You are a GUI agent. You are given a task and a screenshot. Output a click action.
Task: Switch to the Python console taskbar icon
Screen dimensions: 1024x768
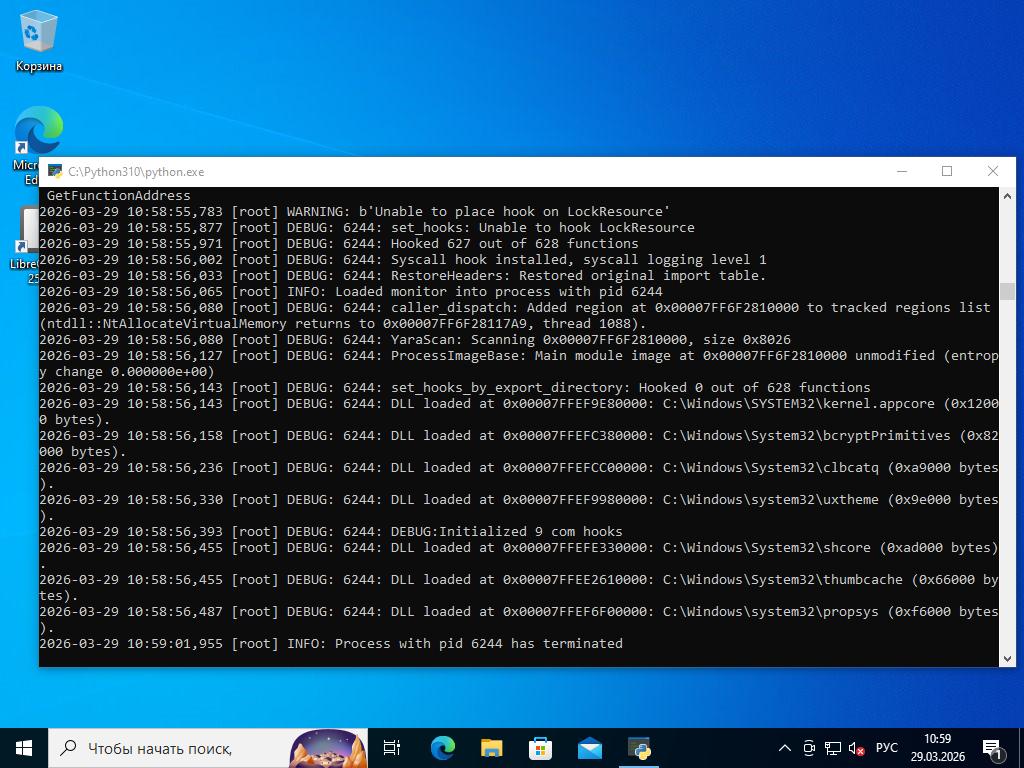click(639, 748)
